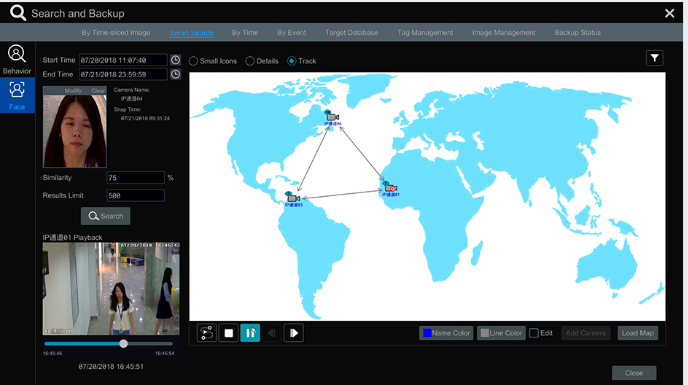Select Small Icons view mode
This screenshot has height=385, width=688.
point(194,61)
